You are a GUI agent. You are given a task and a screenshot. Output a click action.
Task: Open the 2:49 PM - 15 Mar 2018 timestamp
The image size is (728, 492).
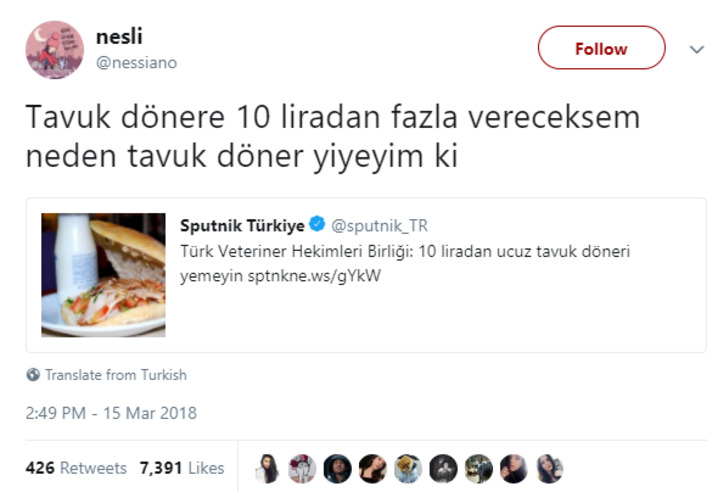[x=111, y=413]
